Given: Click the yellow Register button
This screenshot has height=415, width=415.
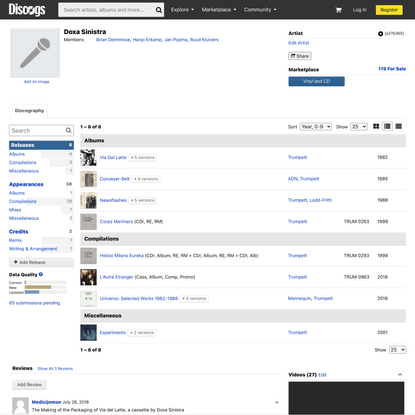Looking at the screenshot, I should click(x=389, y=10).
